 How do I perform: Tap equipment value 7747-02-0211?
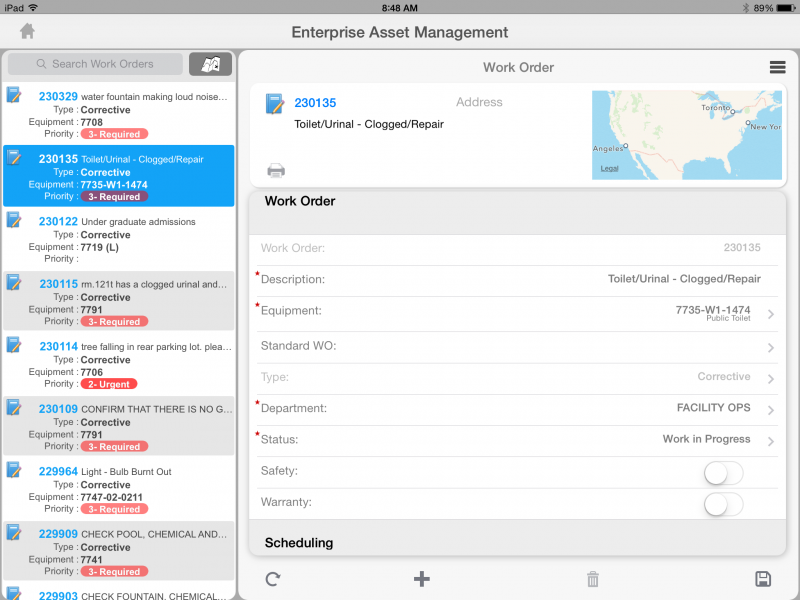click(x=112, y=497)
